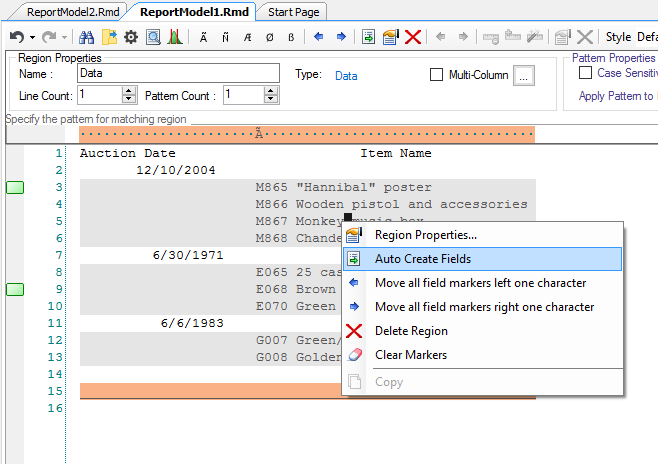Screen dimensions: 658x464
Task: Click the binoculars Find icon
Action: tap(86, 37)
